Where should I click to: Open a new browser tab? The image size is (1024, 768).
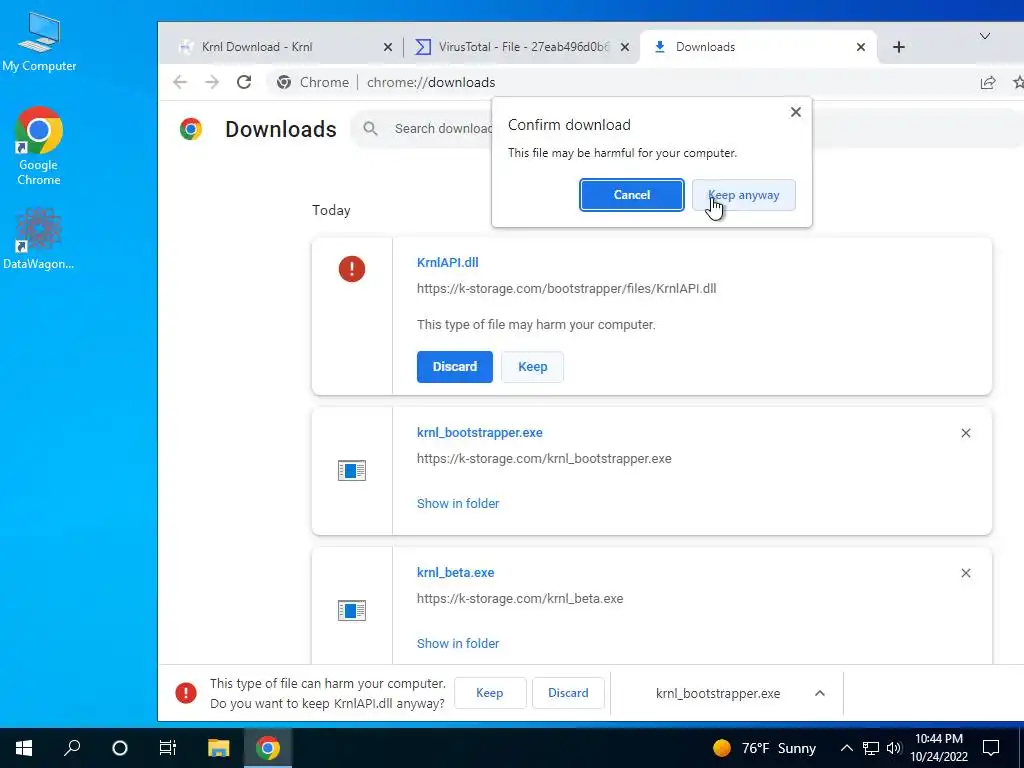click(x=899, y=47)
